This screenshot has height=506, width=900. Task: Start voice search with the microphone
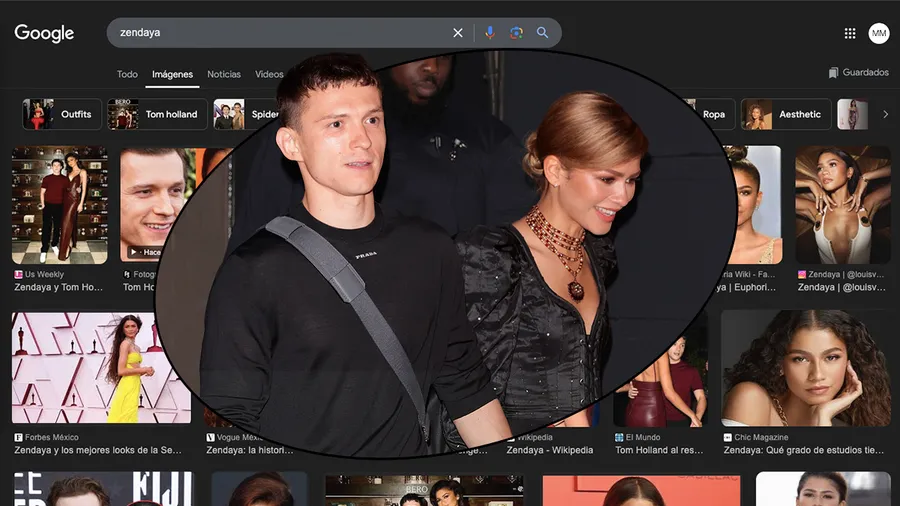(490, 33)
